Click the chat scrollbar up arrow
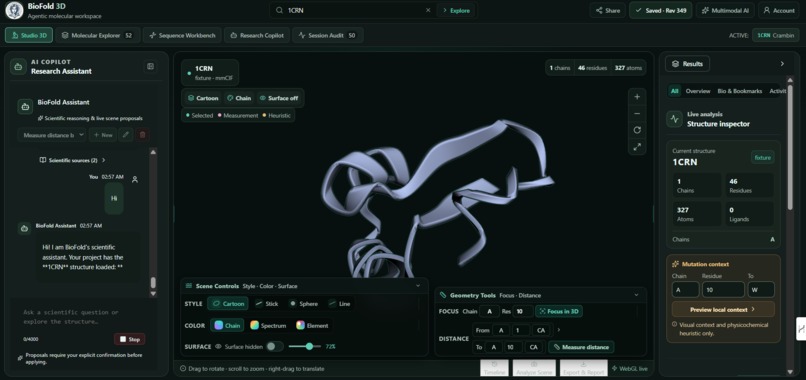Viewport: 806px width, 380px height. point(153,152)
